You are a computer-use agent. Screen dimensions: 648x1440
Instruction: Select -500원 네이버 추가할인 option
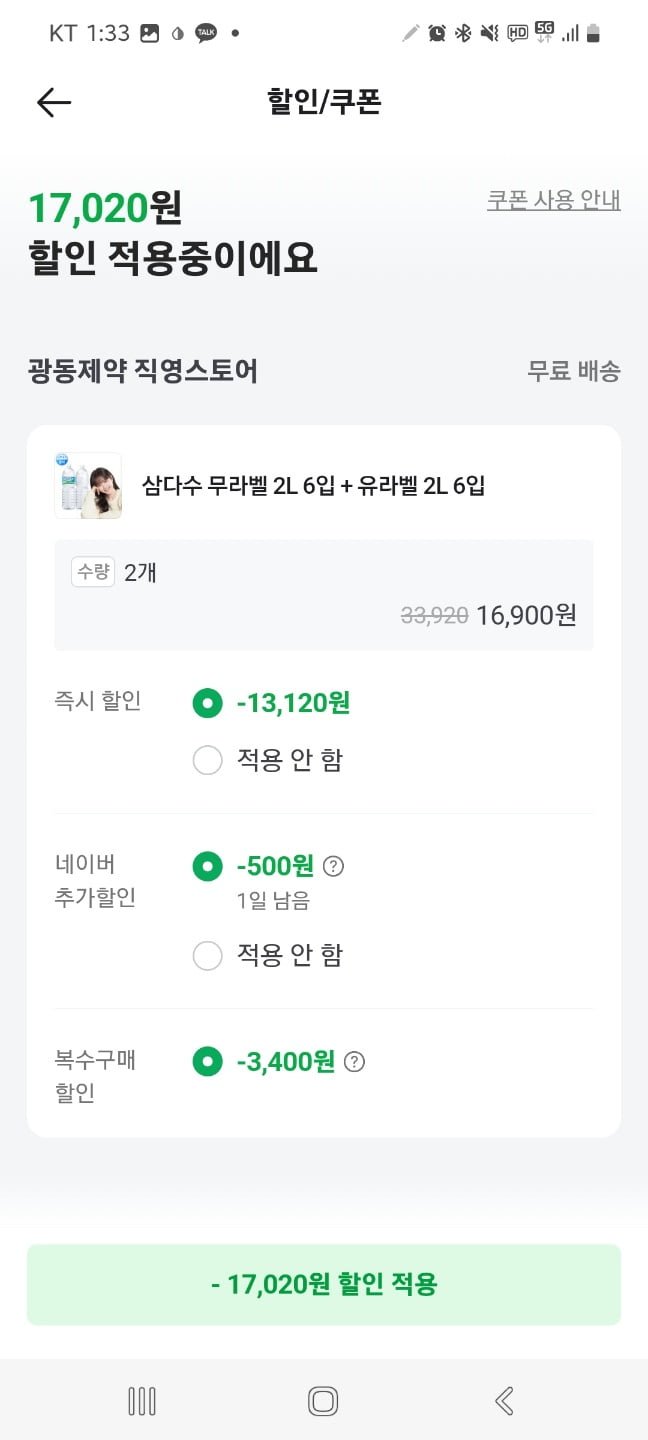(x=207, y=866)
